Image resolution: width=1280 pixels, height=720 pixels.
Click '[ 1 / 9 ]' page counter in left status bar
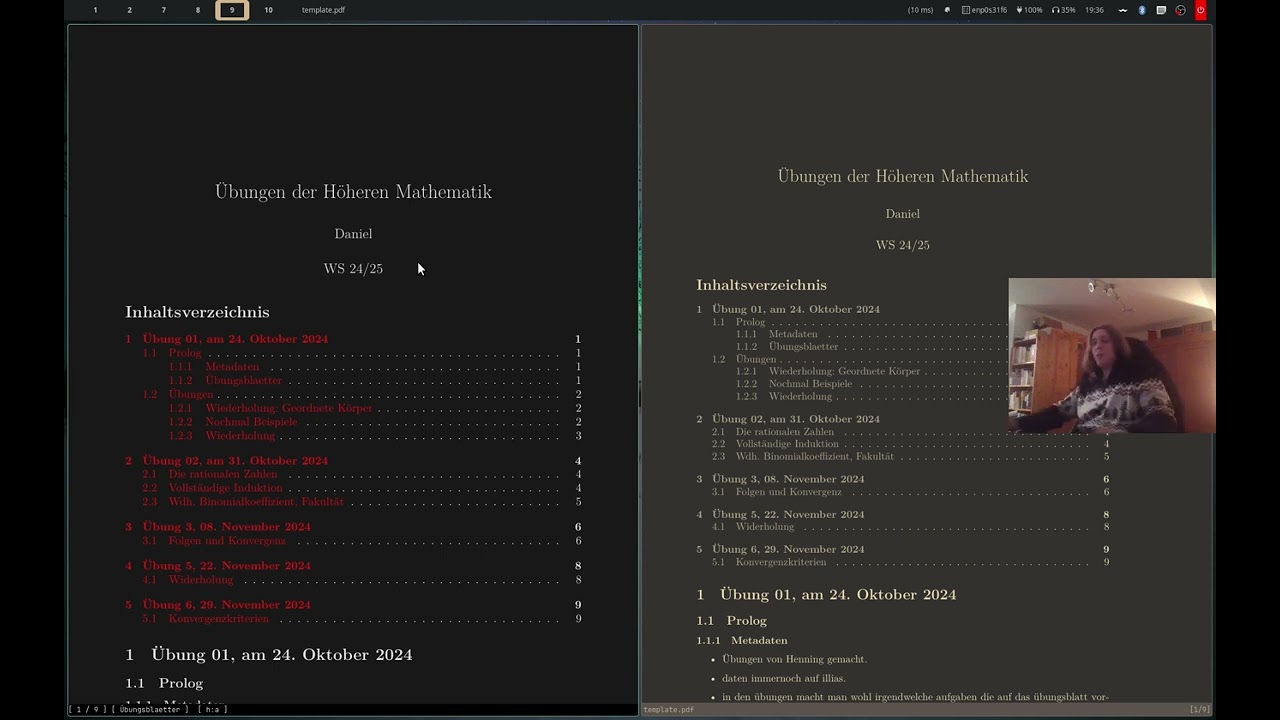pyautogui.click(x=87, y=709)
